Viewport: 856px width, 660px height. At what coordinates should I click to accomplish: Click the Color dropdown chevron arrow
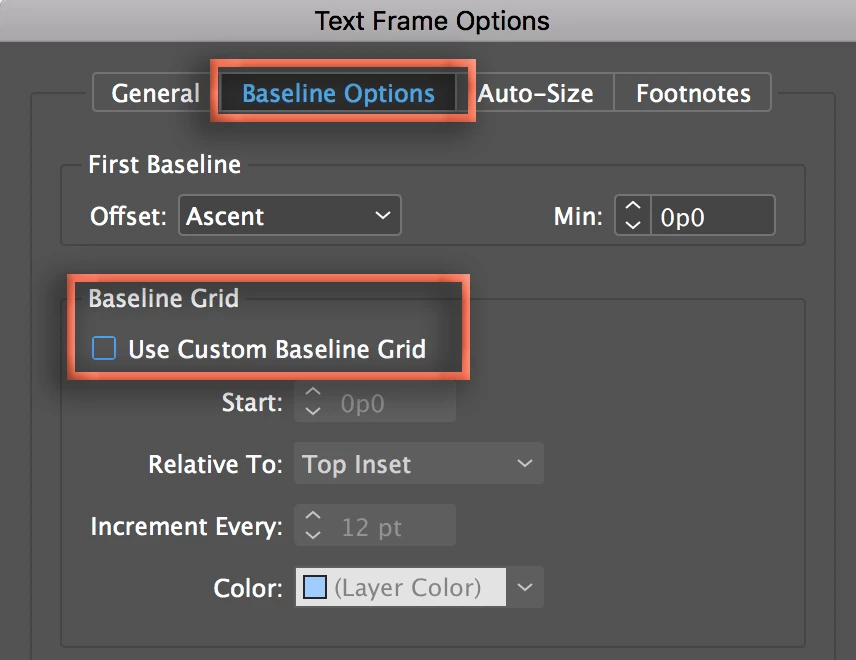click(x=527, y=587)
